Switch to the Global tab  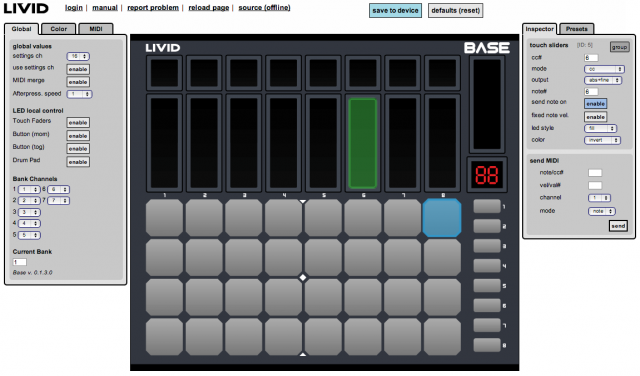coord(21,29)
